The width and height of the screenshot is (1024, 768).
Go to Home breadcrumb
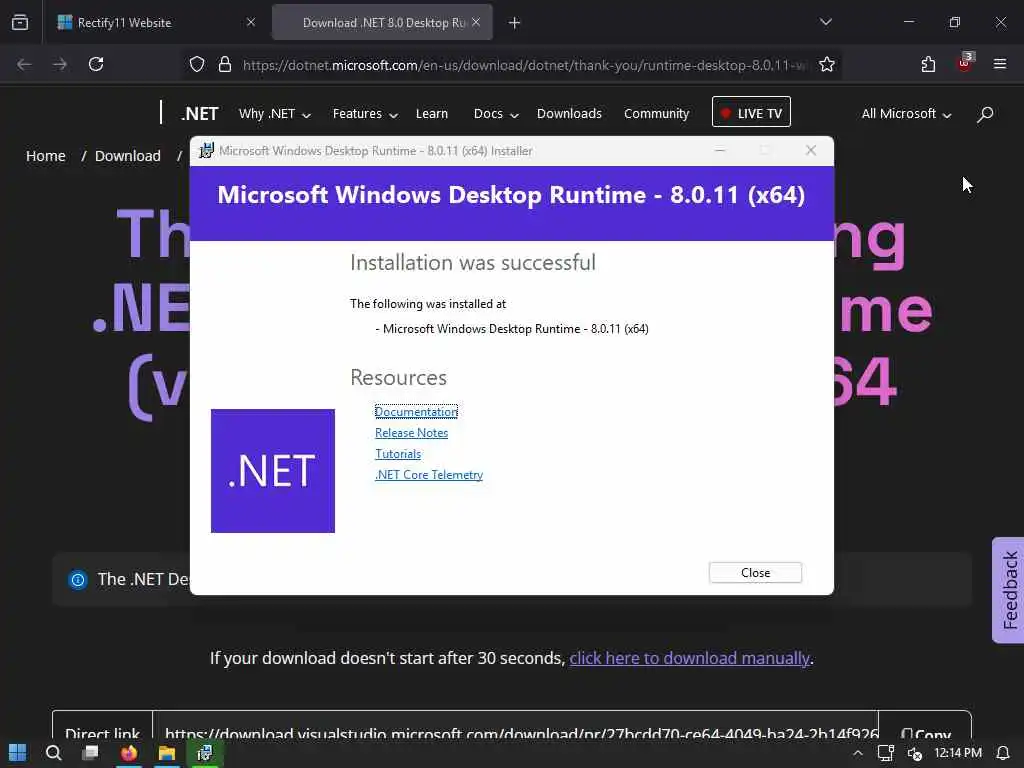point(46,156)
